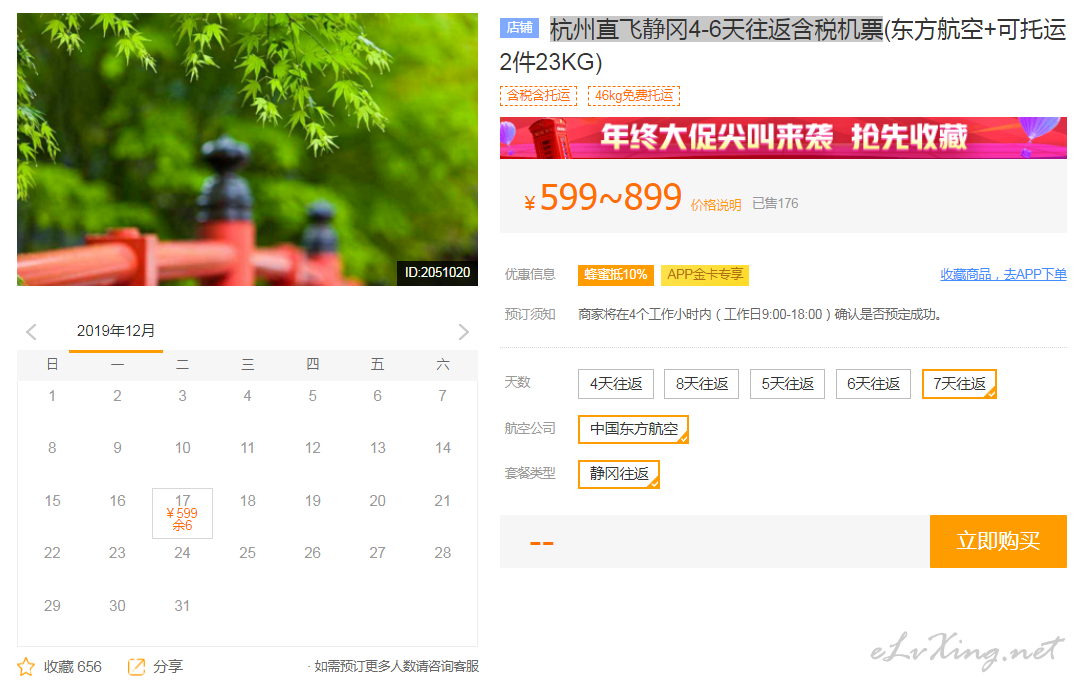1075x684 pixels.
Task: Go to next month arrow
Action: pos(463,332)
